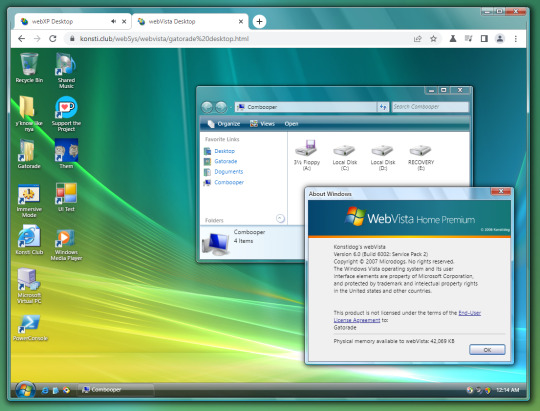Click the Explorer forward arrow button

coord(221,107)
